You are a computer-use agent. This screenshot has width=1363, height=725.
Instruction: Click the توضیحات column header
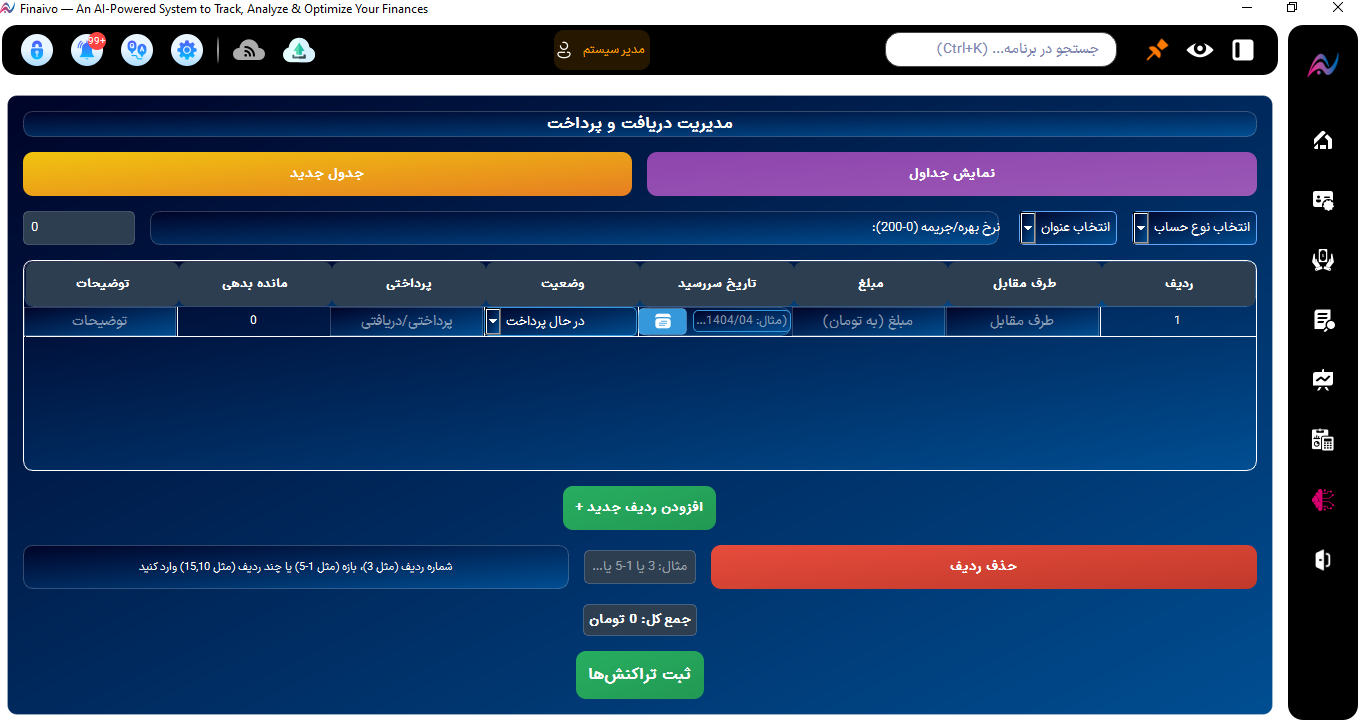tap(102, 284)
